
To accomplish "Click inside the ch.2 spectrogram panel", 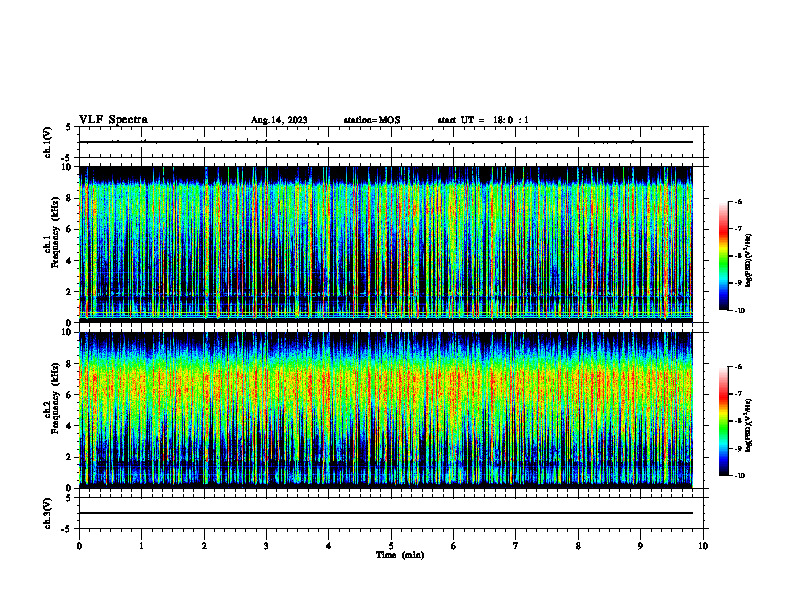I will (x=386, y=410).
